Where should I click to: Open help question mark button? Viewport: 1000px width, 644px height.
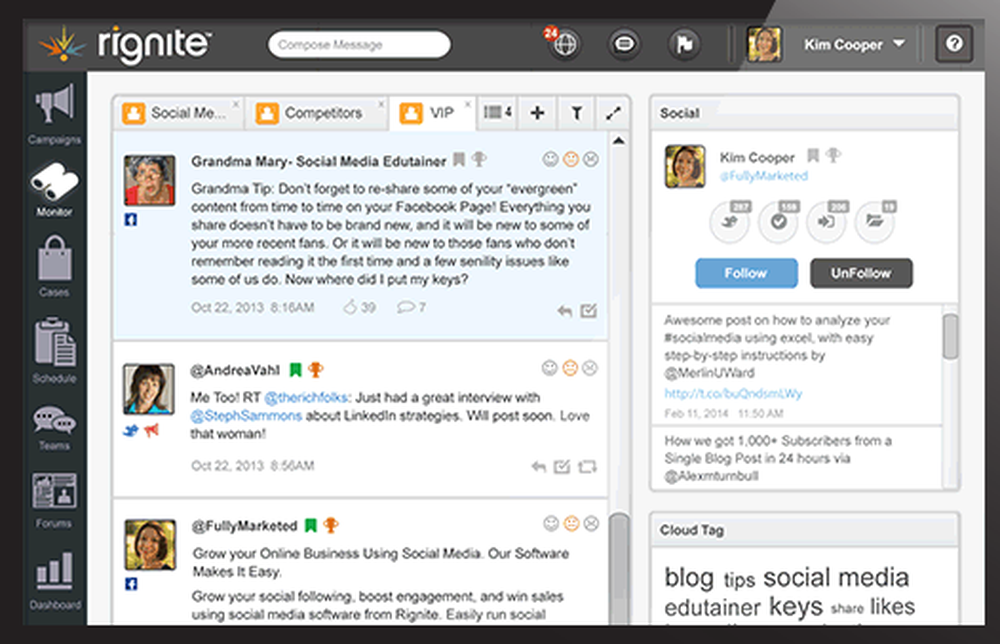pyautogui.click(x=954, y=44)
